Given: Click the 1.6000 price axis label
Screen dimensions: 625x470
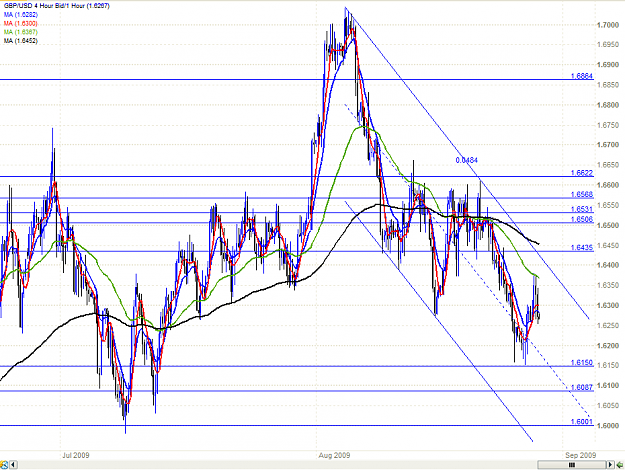Looking at the screenshot, I should [608, 425].
